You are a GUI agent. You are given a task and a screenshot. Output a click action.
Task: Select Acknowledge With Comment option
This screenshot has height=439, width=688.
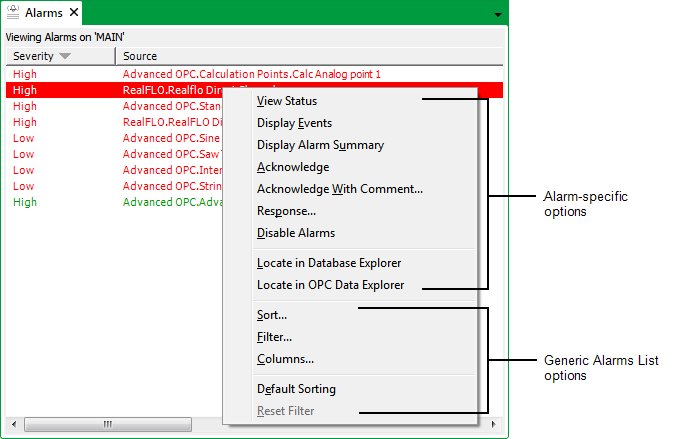[339, 189]
